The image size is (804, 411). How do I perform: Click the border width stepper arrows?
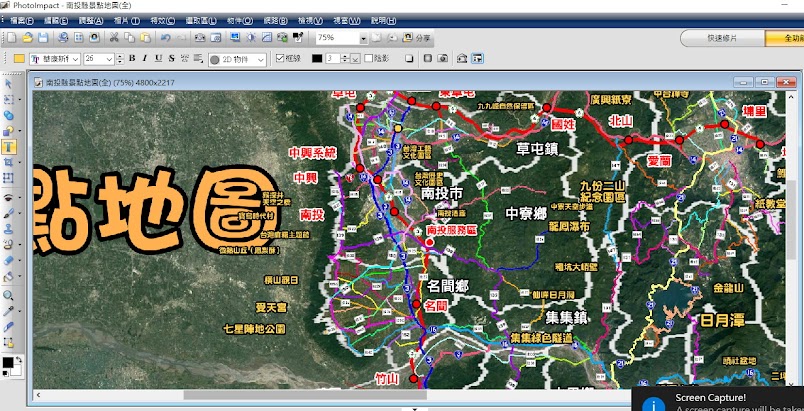pos(345,59)
